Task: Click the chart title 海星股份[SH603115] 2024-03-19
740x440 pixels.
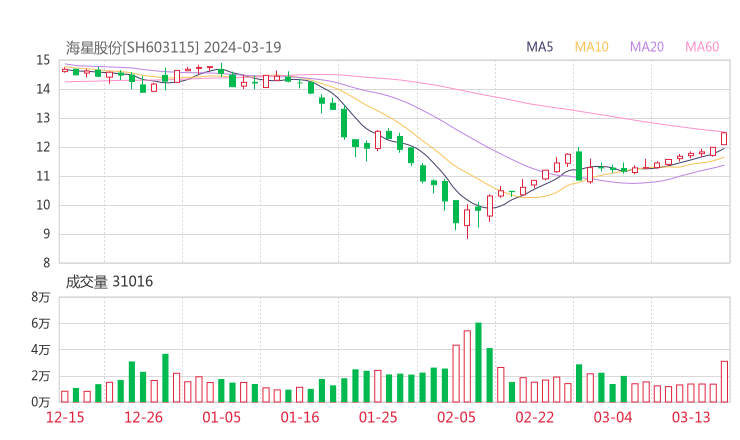Action: pos(173,47)
